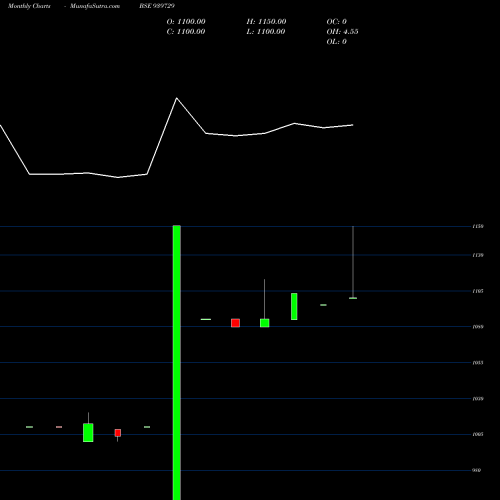Select the "BSE 939729" symbol text
This screenshot has width=500, height=500.
pos(157,6)
